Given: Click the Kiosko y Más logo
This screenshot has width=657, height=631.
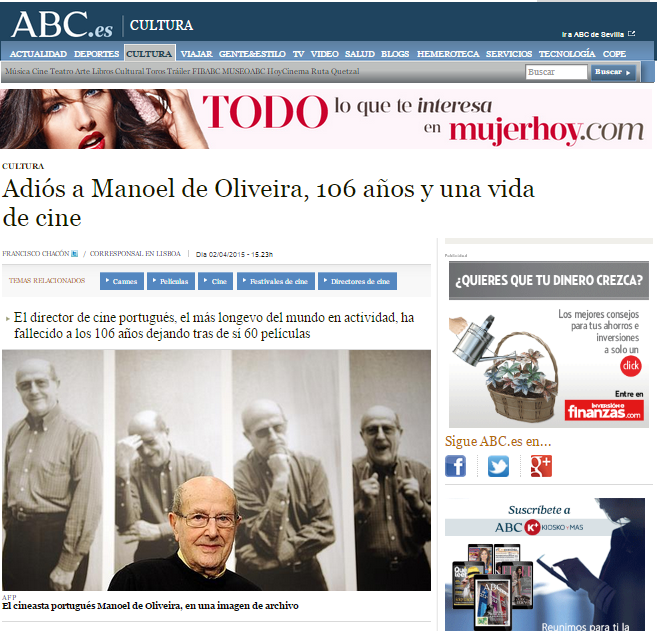Looking at the screenshot, I should click(554, 527).
